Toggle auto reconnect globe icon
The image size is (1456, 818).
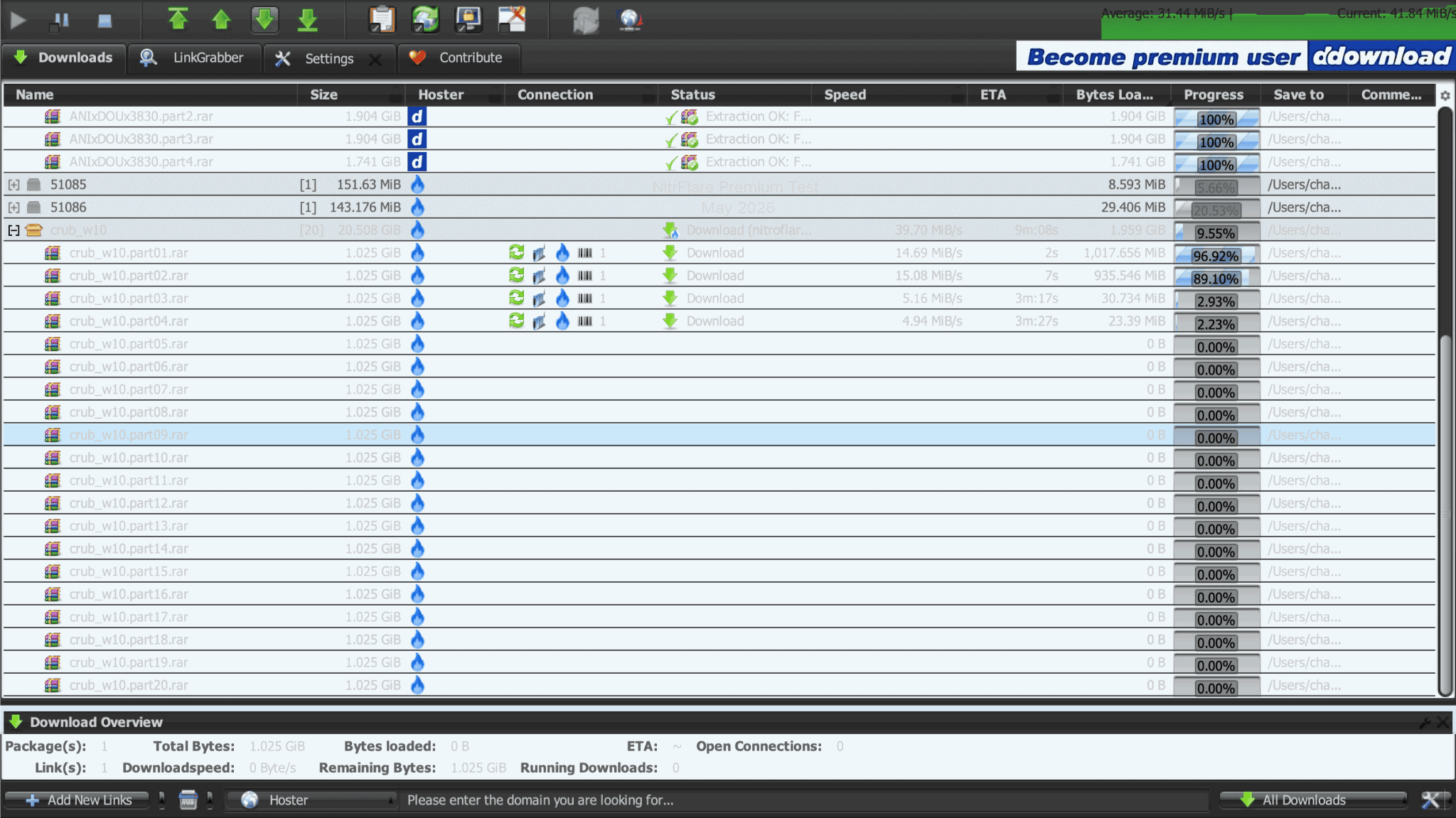425,19
